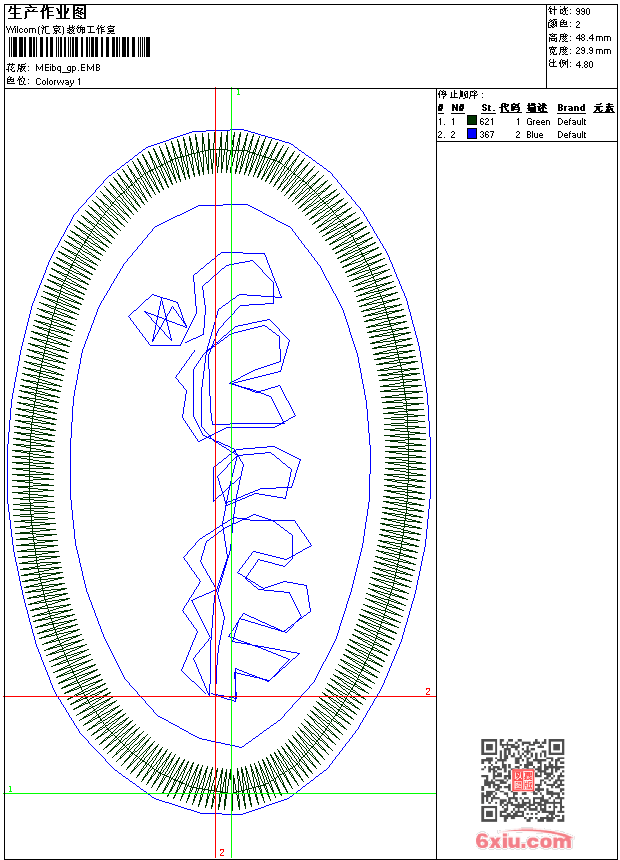Select the 'Blue' description text

(x=534, y=134)
